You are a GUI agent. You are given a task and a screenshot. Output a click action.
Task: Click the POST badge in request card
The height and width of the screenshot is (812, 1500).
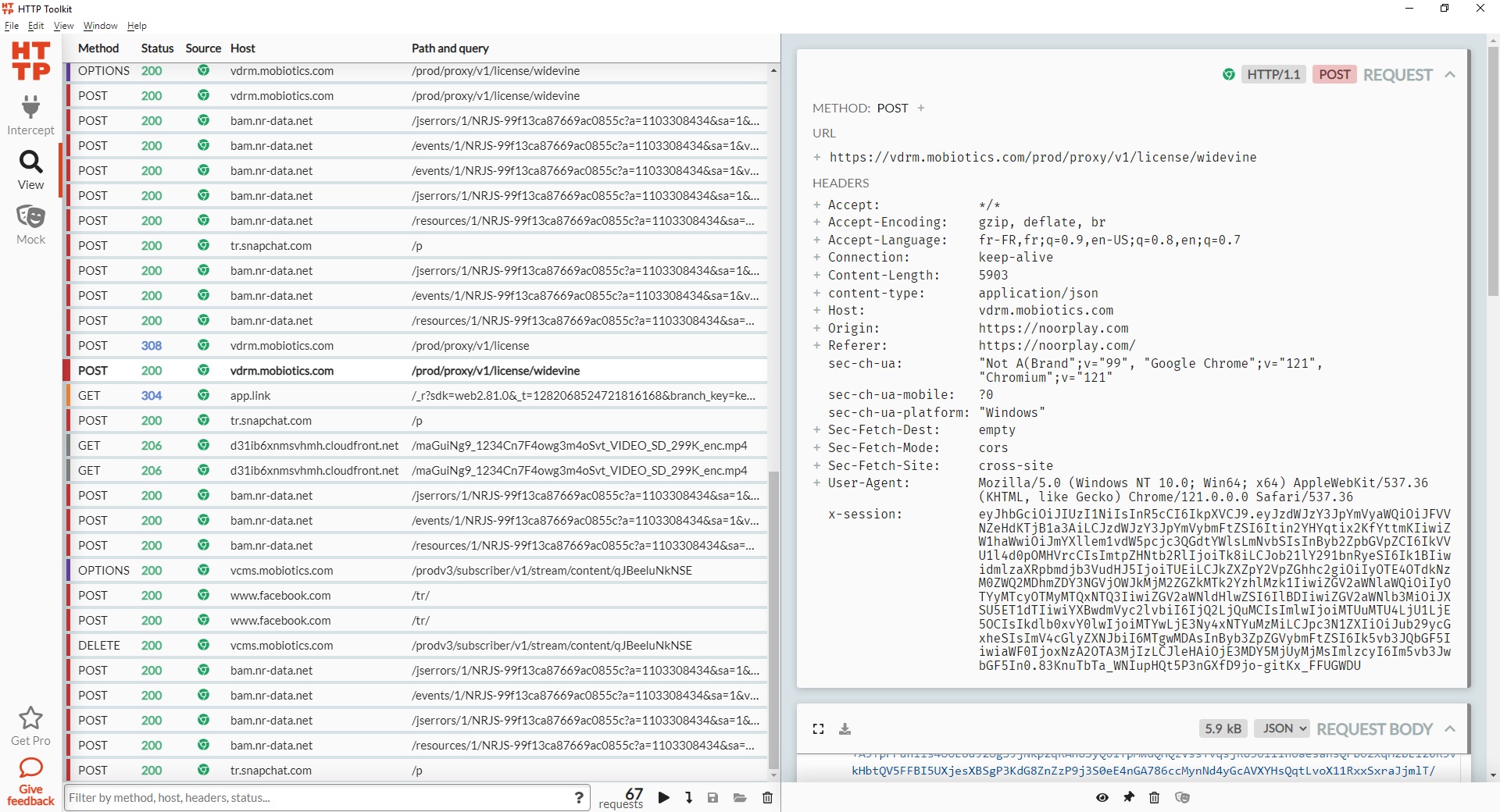point(1334,74)
